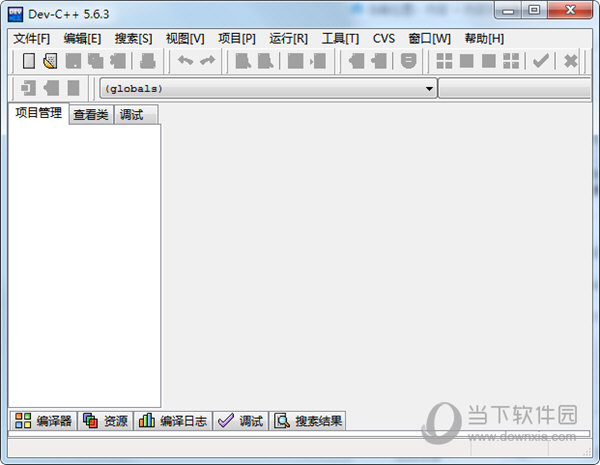
Task: Open the 帮助[H] menu
Action: pyautogui.click(x=484, y=39)
